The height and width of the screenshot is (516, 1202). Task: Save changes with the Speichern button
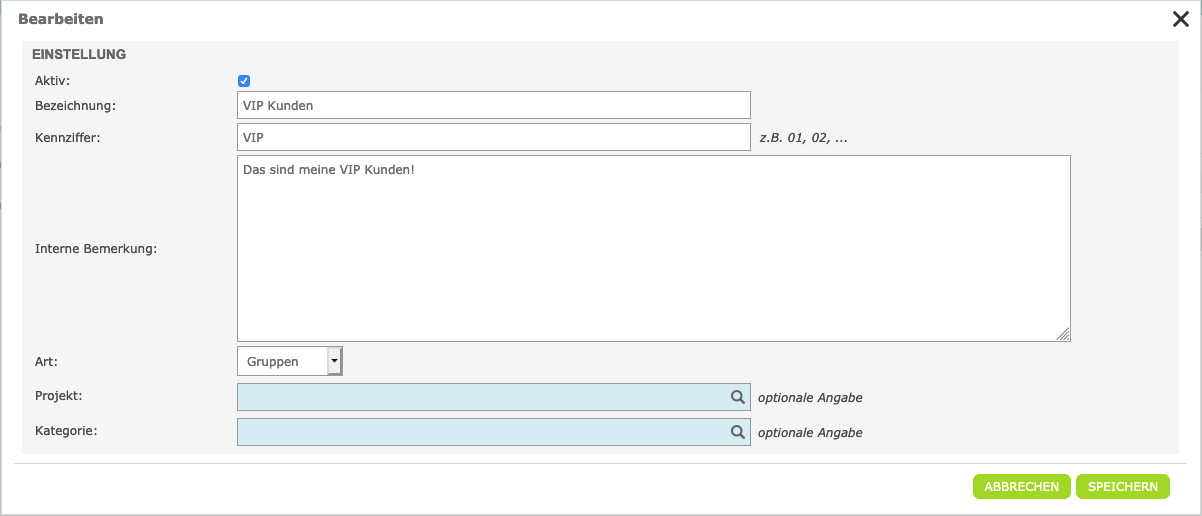pyautogui.click(x=1122, y=486)
